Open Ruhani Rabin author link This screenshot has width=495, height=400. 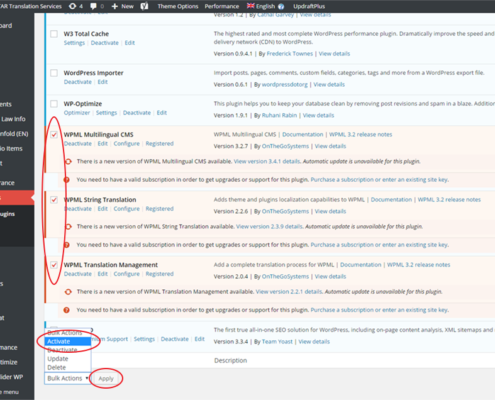279,115
